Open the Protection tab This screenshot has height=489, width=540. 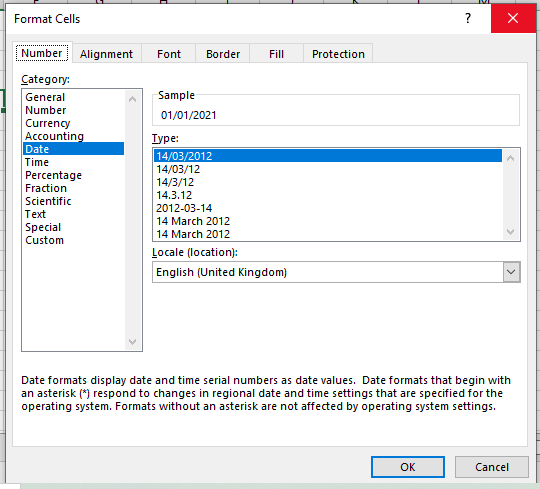338,54
